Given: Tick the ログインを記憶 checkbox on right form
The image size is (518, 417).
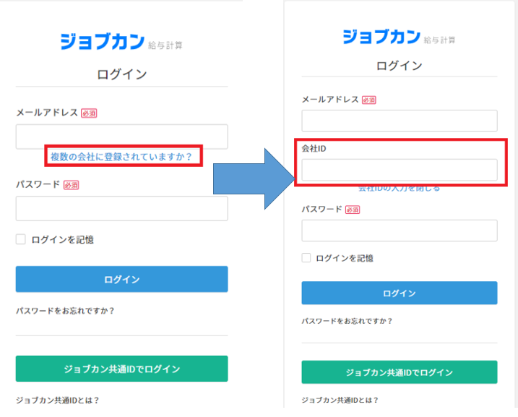Looking at the screenshot, I should [x=306, y=258].
